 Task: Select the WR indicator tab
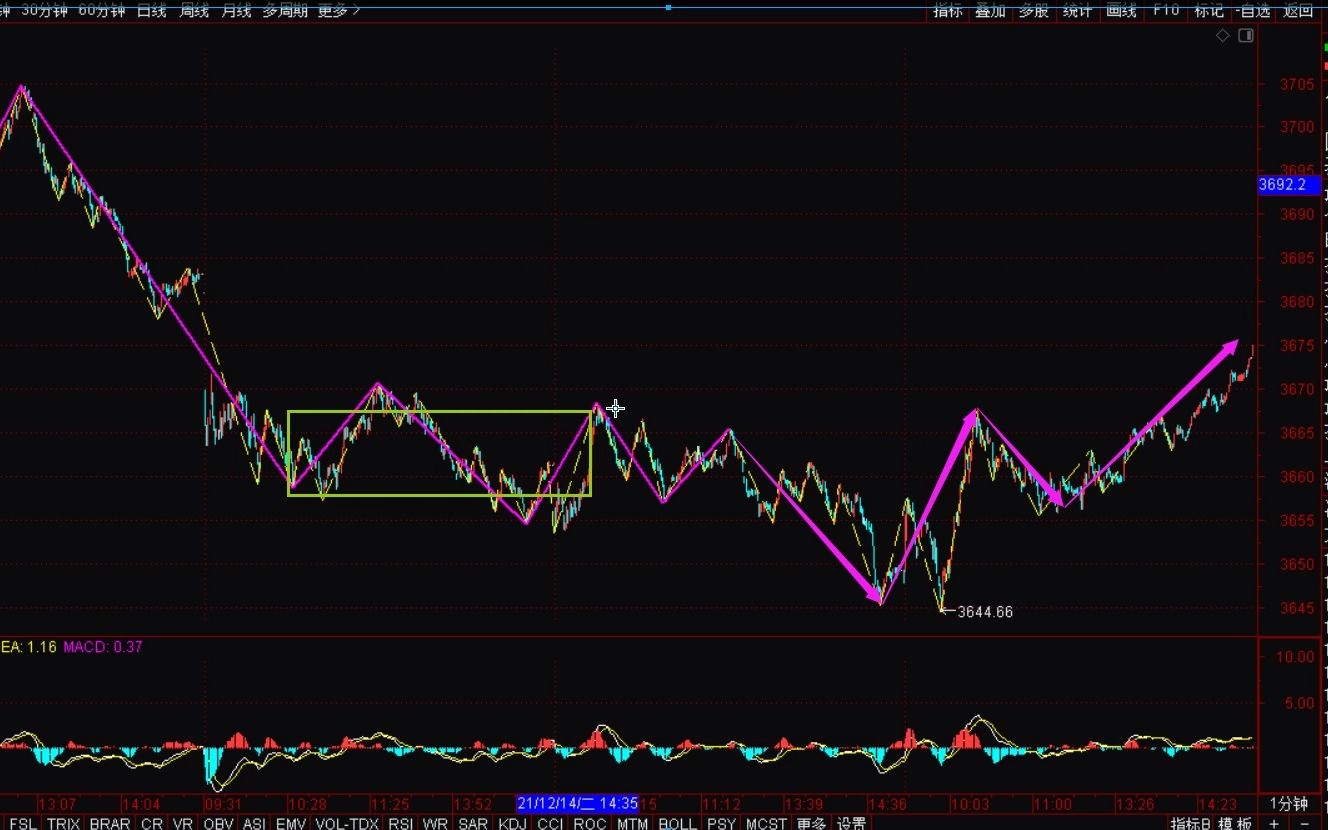coord(435,823)
